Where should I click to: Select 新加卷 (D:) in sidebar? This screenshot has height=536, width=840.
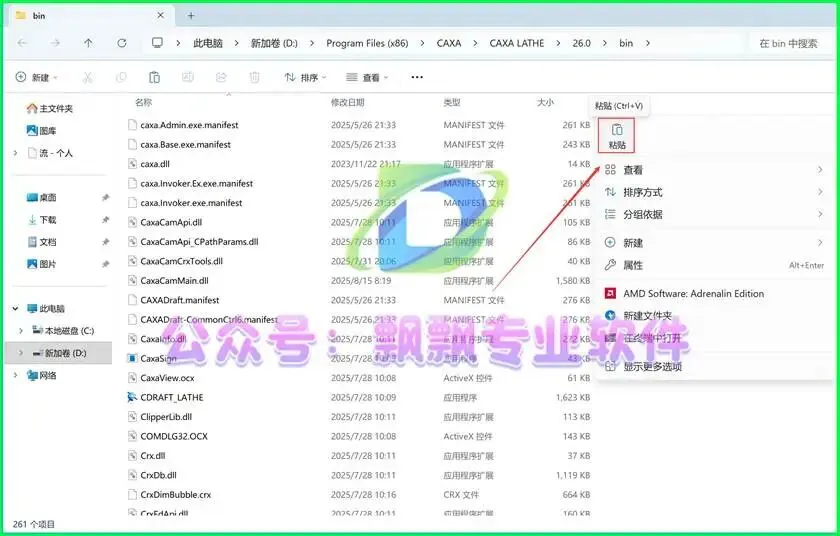click(x=59, y=353)
